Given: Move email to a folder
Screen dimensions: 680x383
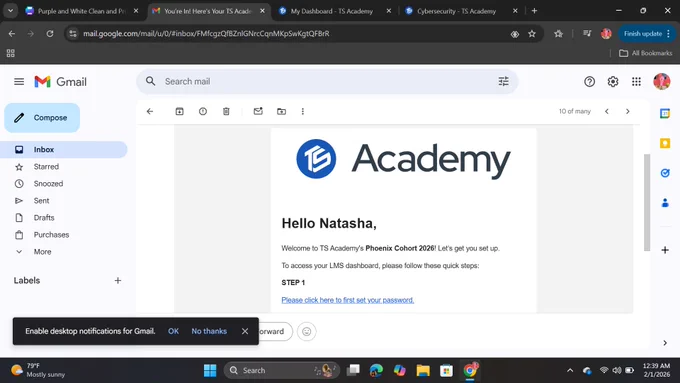Looking at the screenshot, I should tap(281, 111).
